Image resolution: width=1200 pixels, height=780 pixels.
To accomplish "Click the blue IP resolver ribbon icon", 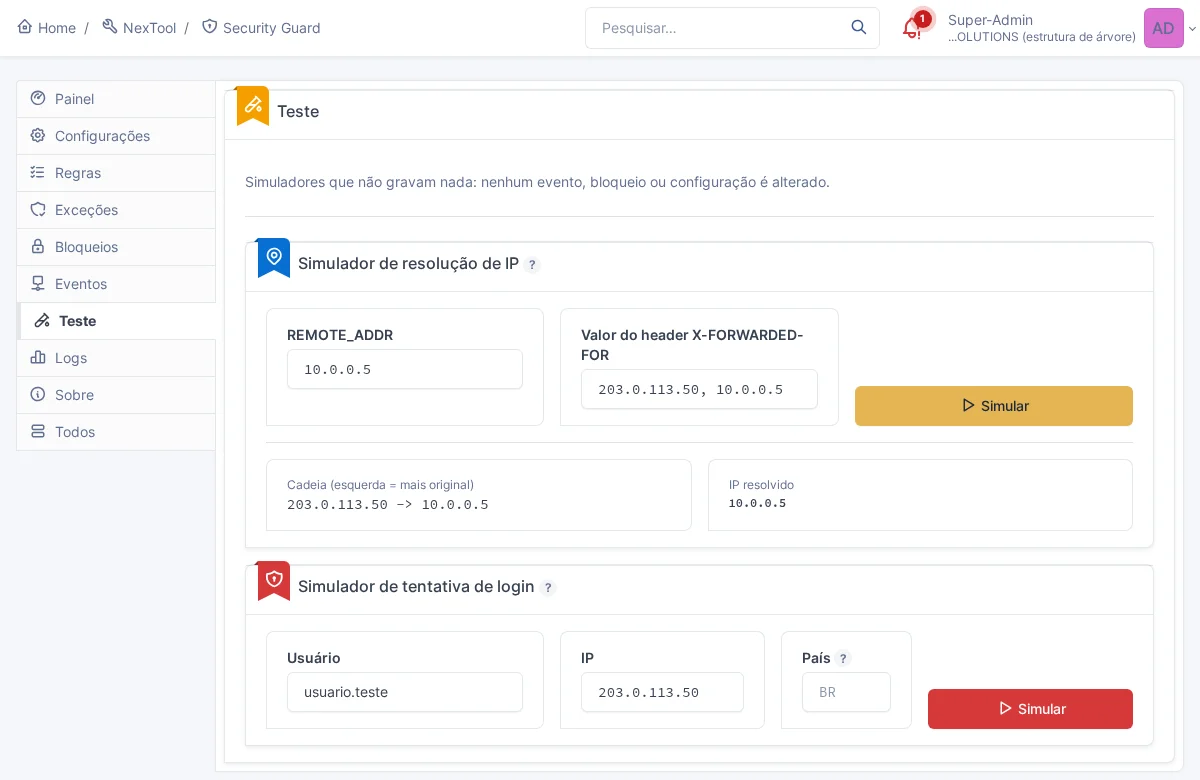I will tap(274, 257).
